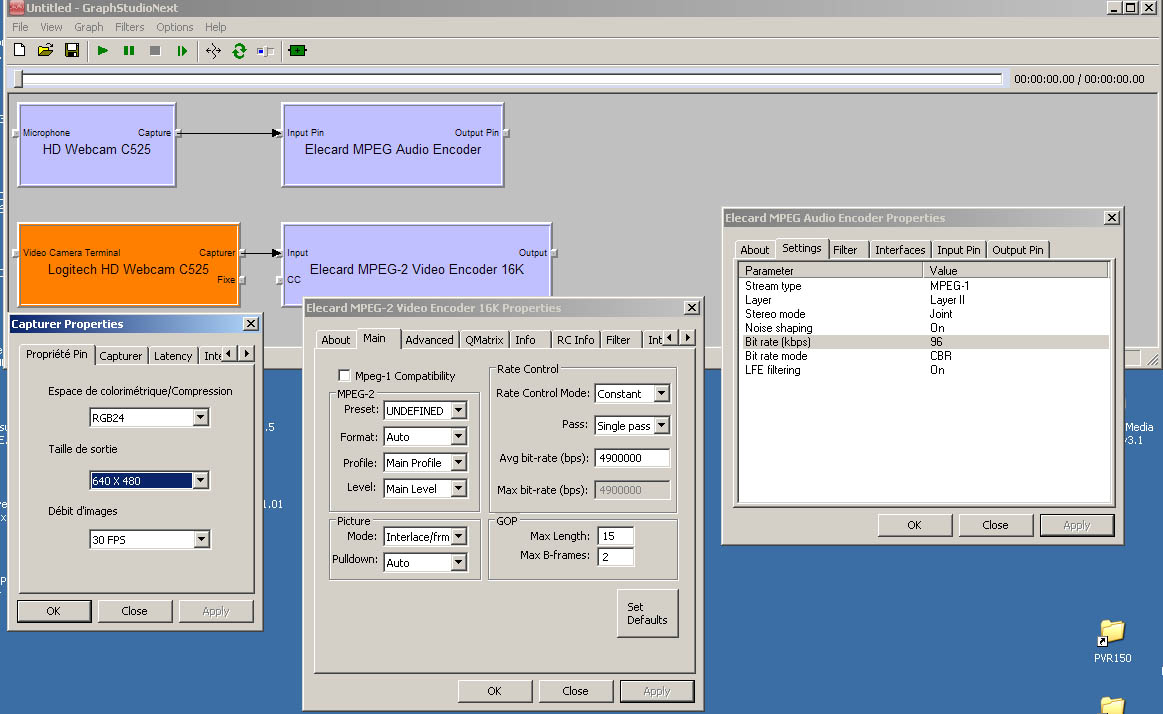Select the Bit rate (kbps) parameter row
The width and height of the screenshot is (1163, 714).
tap(925, 342)
